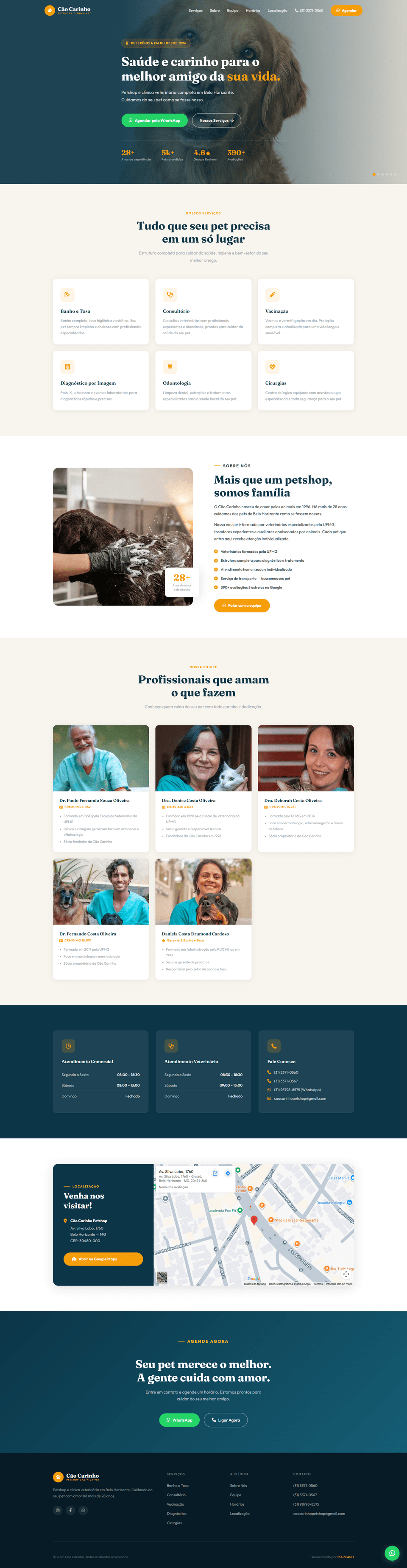Open the Serviços item in the top navigation
This screenshot has height=1568, width=407.
click(195, 10)
